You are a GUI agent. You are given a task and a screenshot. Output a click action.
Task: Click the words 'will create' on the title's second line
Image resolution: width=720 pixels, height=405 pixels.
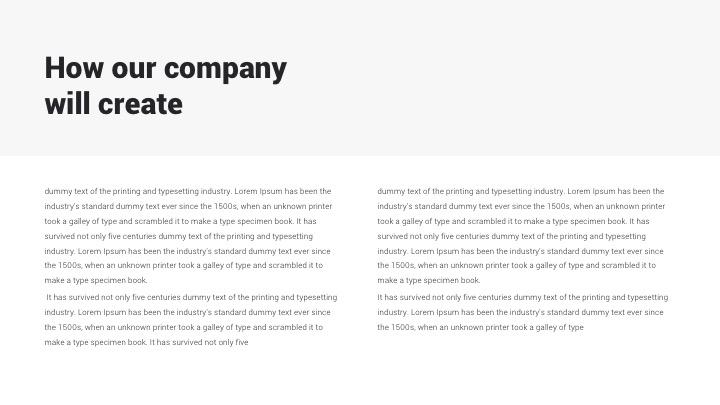(x=113, y=103)
